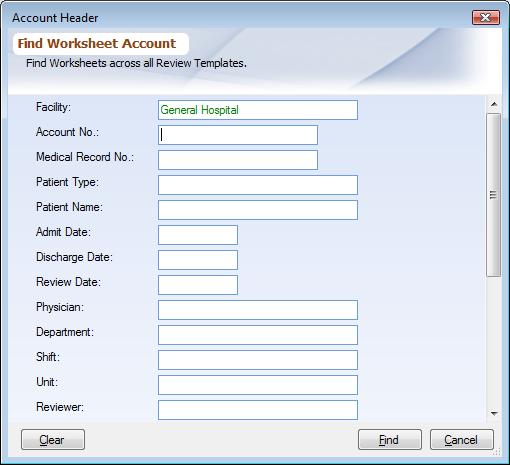Screen dimensions: 510x465
Task: Select the Medical Record No. field
Action: coord(238,160)
